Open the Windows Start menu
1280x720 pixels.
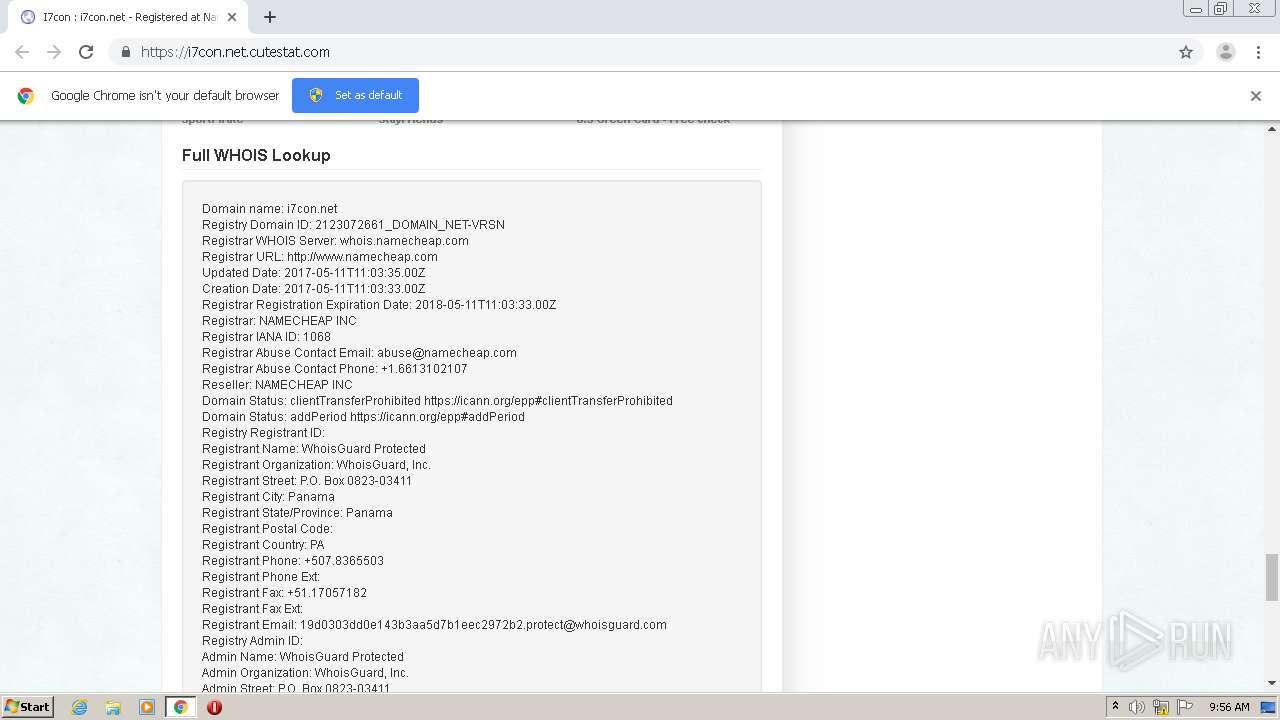27,707
